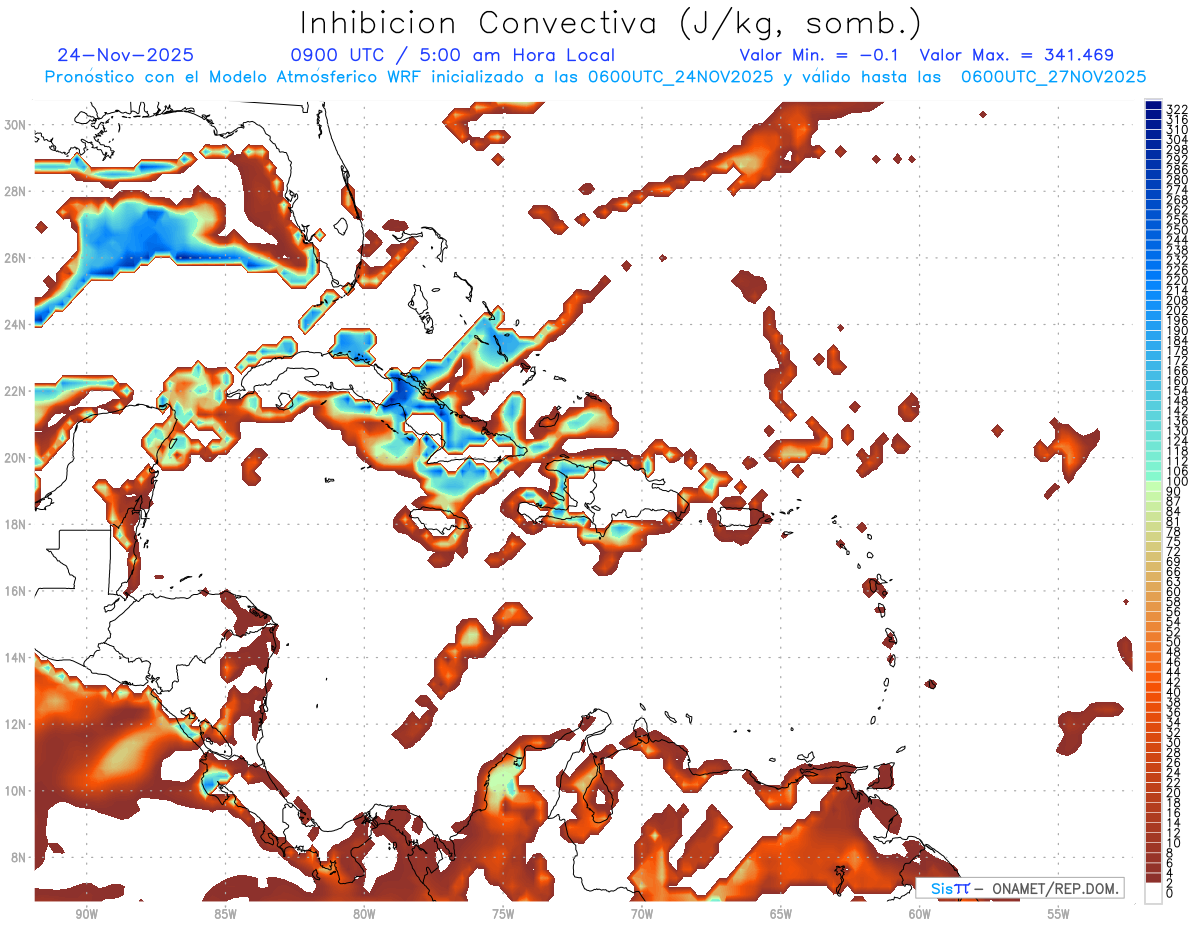Click the "10N" latitude label
This screenshot has height=927, width=1200.
16,791
